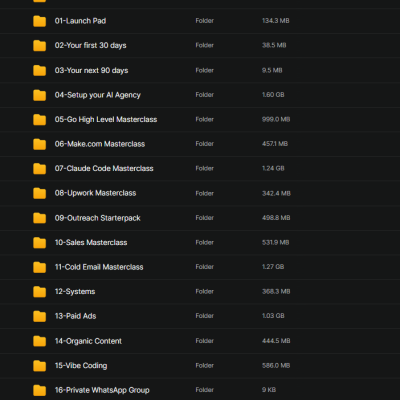The width and height of the screenshot is (400, 400).
Task: Open 06-Make.com Masterclass folder name
Action: tap(100, 144)
